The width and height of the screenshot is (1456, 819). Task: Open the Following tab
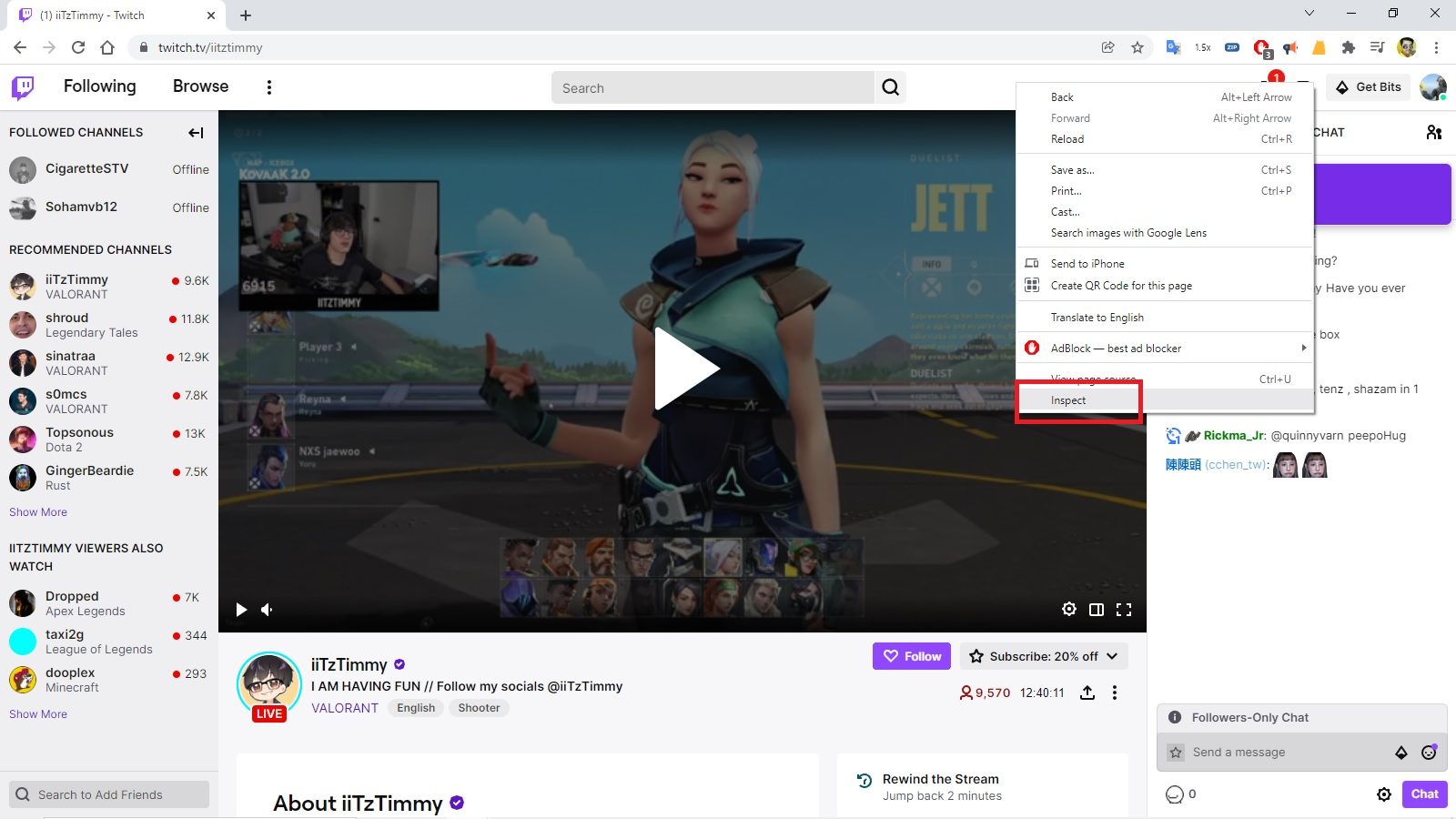[x=100, y=86]
